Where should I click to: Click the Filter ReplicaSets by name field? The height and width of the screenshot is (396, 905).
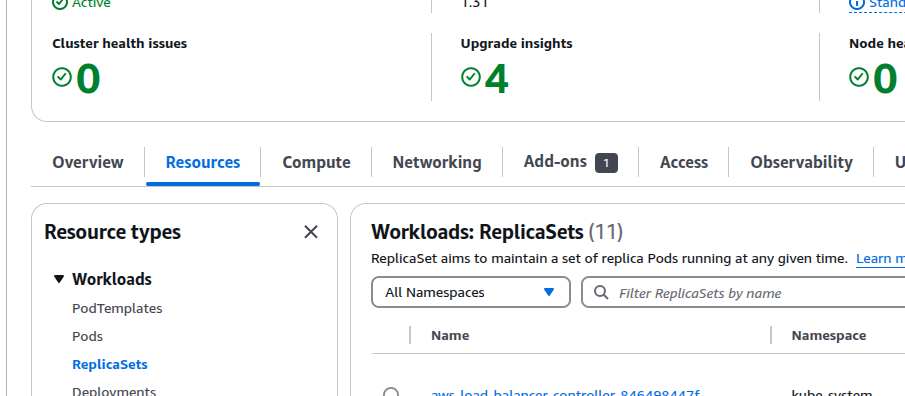point(743,292)
